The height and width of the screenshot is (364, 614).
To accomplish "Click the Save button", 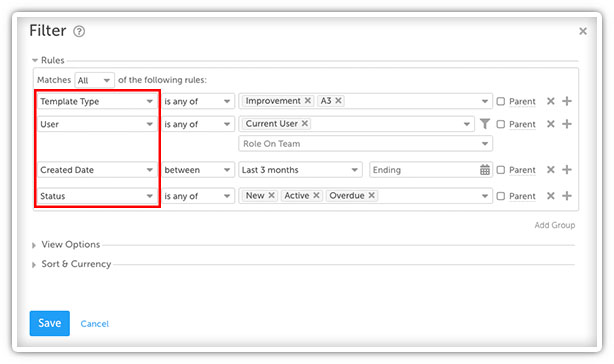I will (50, 323).
